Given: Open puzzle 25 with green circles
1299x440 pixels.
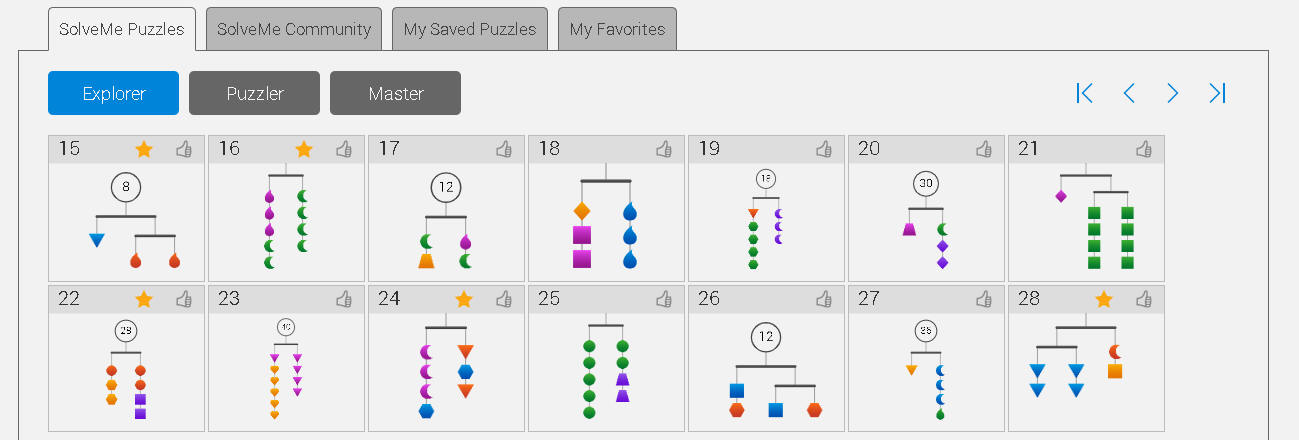Looking at the screenshot, I should [606, 371].
